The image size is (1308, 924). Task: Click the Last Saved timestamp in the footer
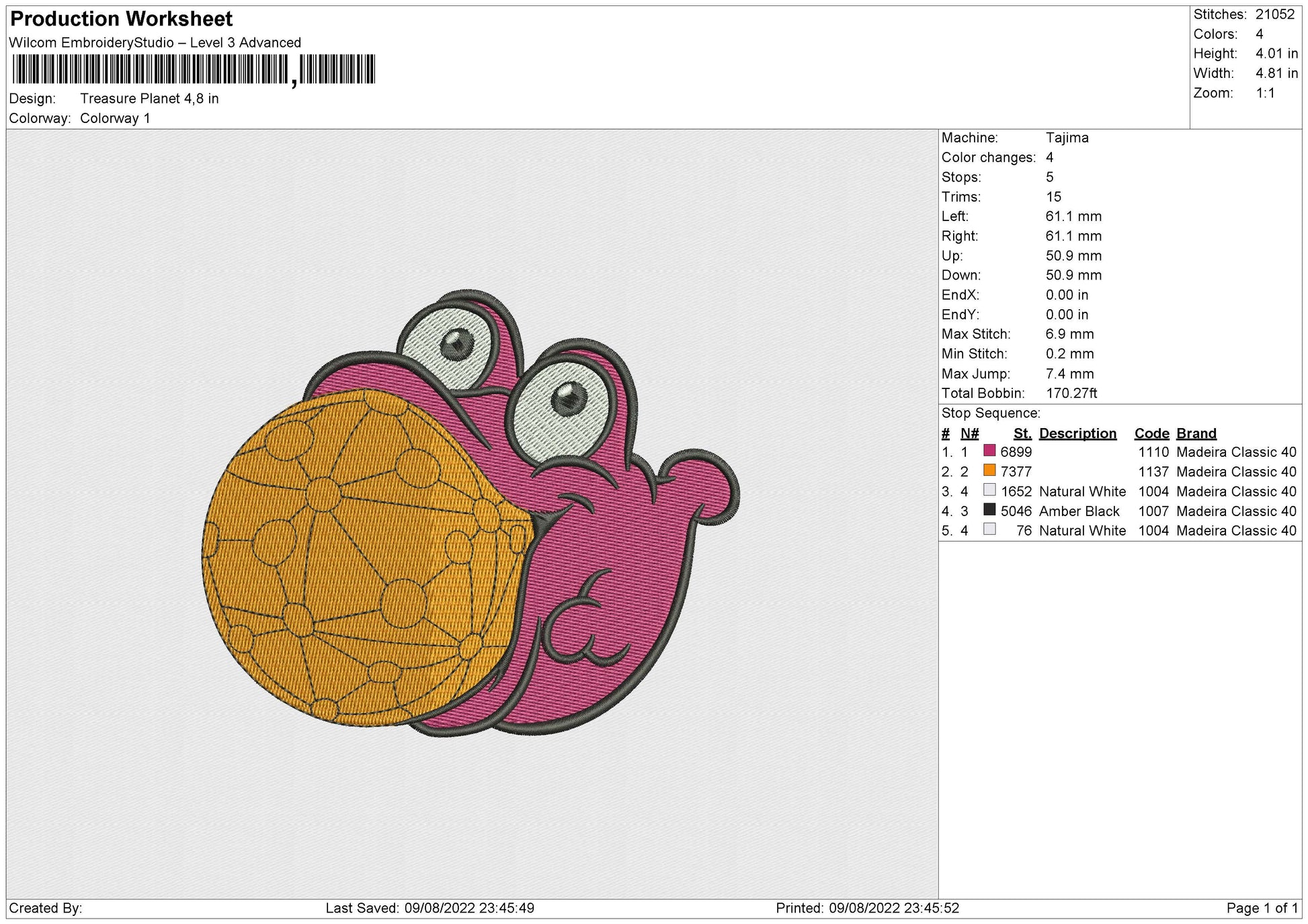click(x=430, y=909)
